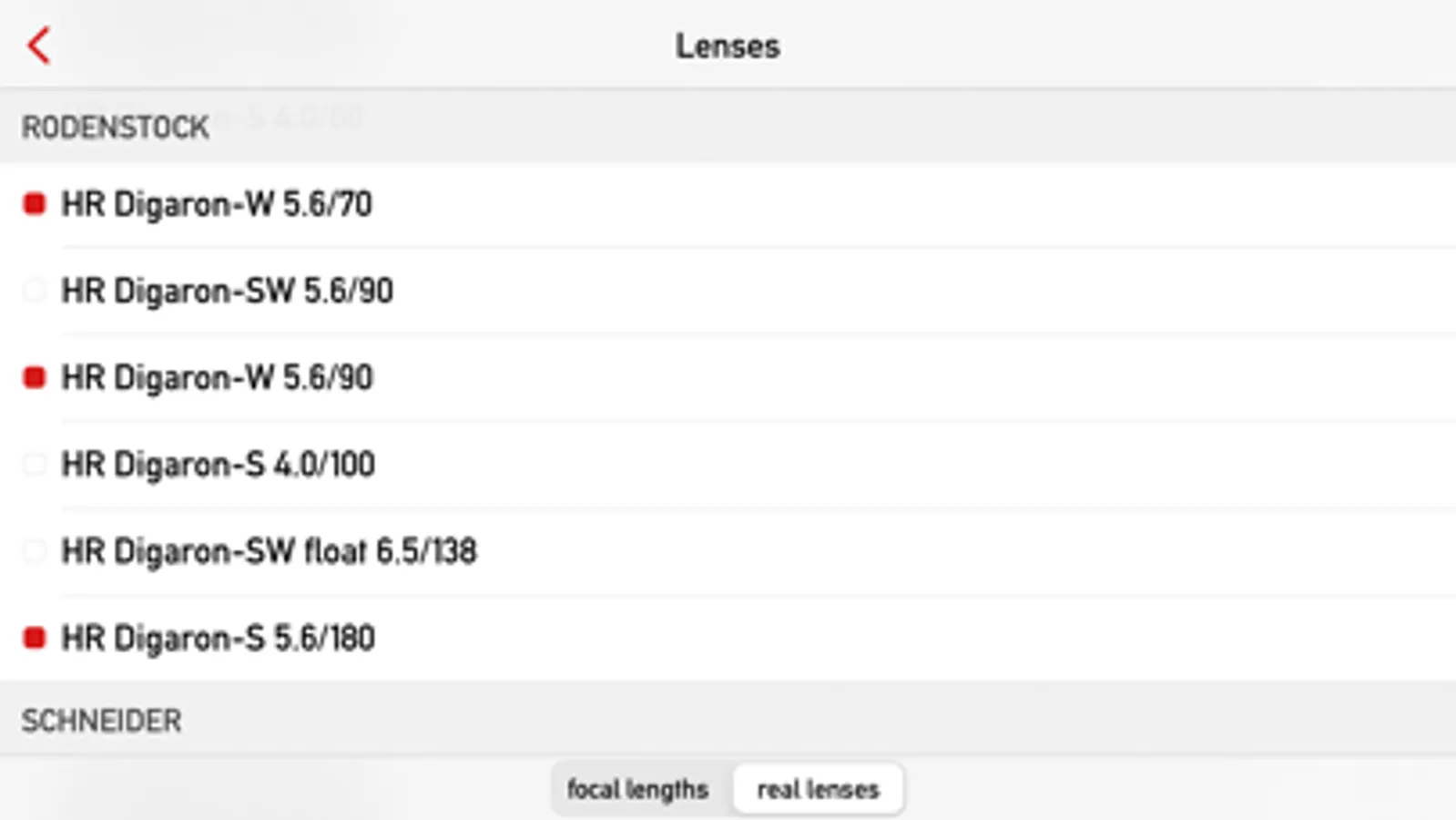Switch to focal lengths tab

coord(637,789)
